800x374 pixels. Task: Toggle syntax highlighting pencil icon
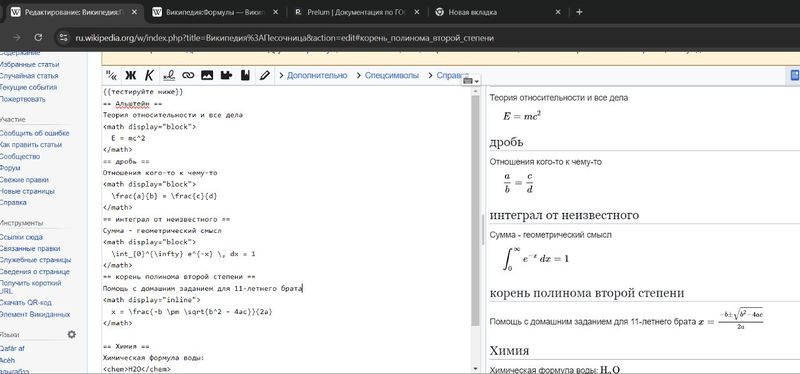[x=264, y=76]
